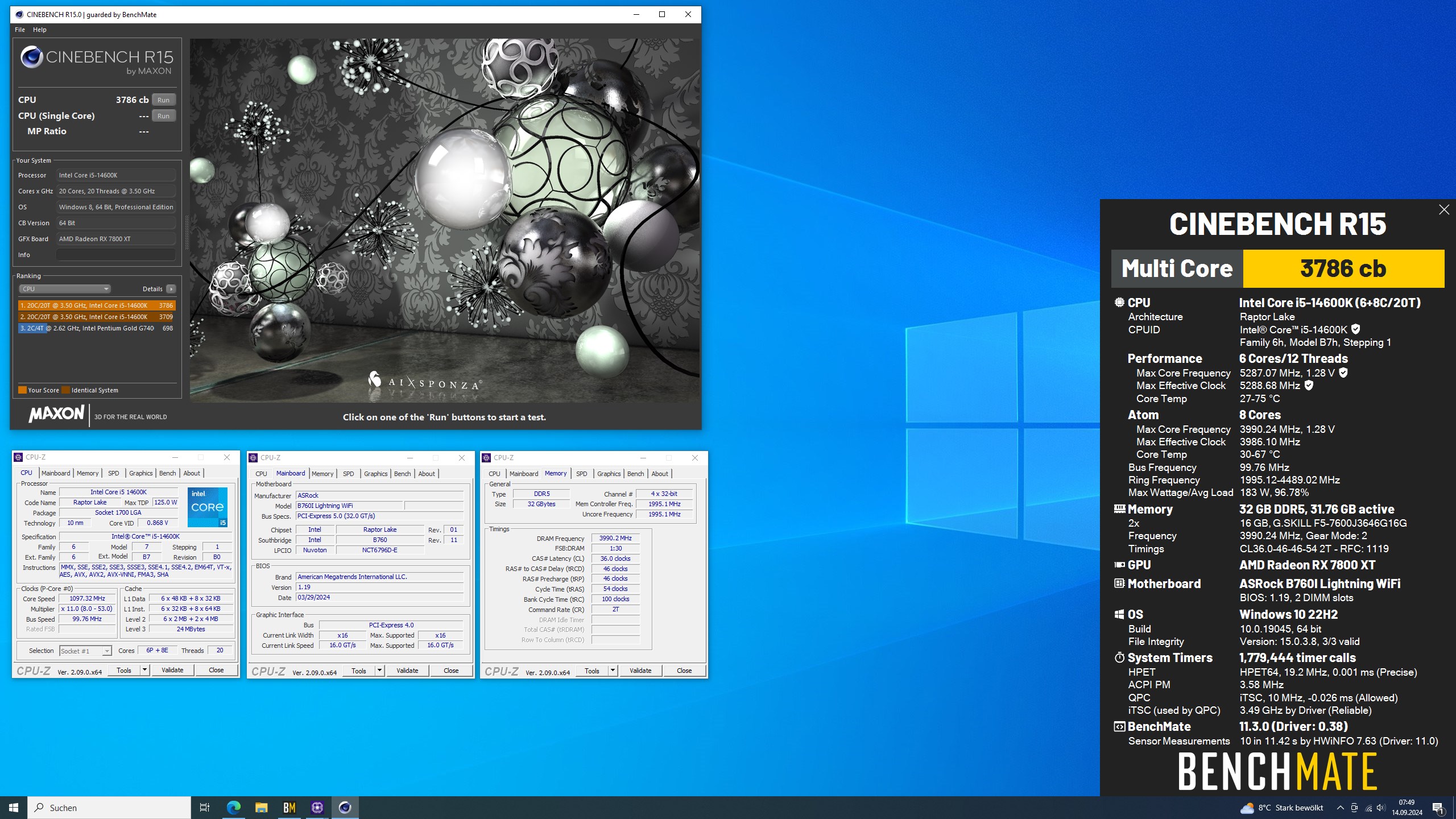Click Tools button in the CPU-Z Mainboard window
The height and width of the screenshot is (819, 1456).
coord(359,671)
